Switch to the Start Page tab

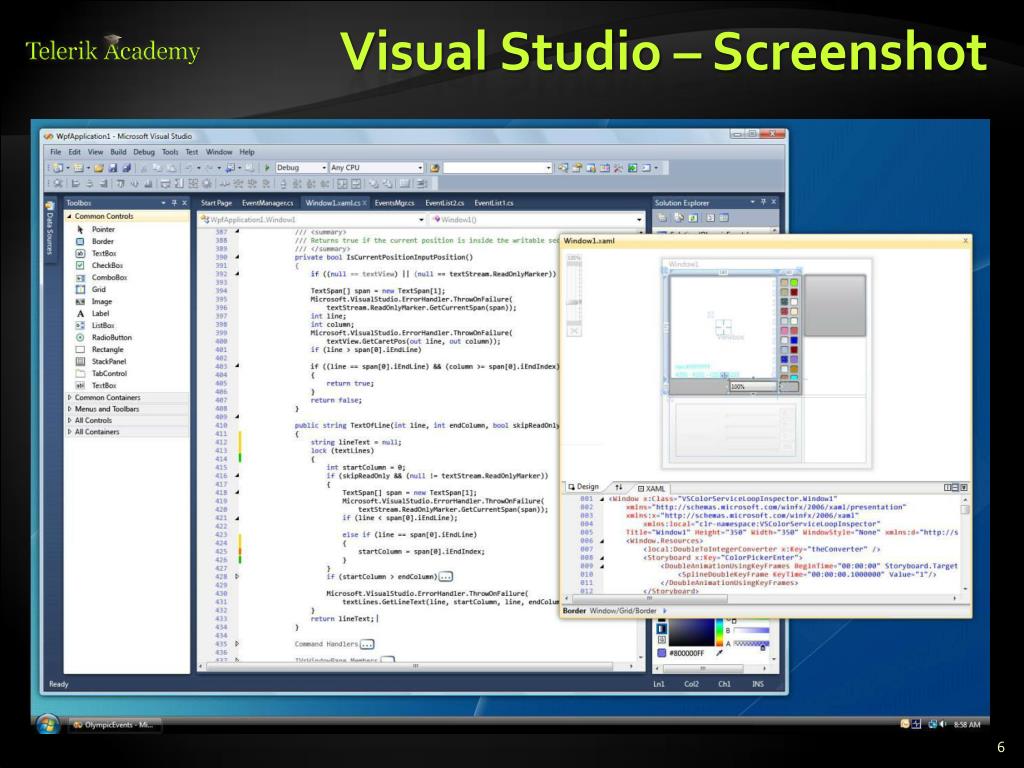[216, 203]
